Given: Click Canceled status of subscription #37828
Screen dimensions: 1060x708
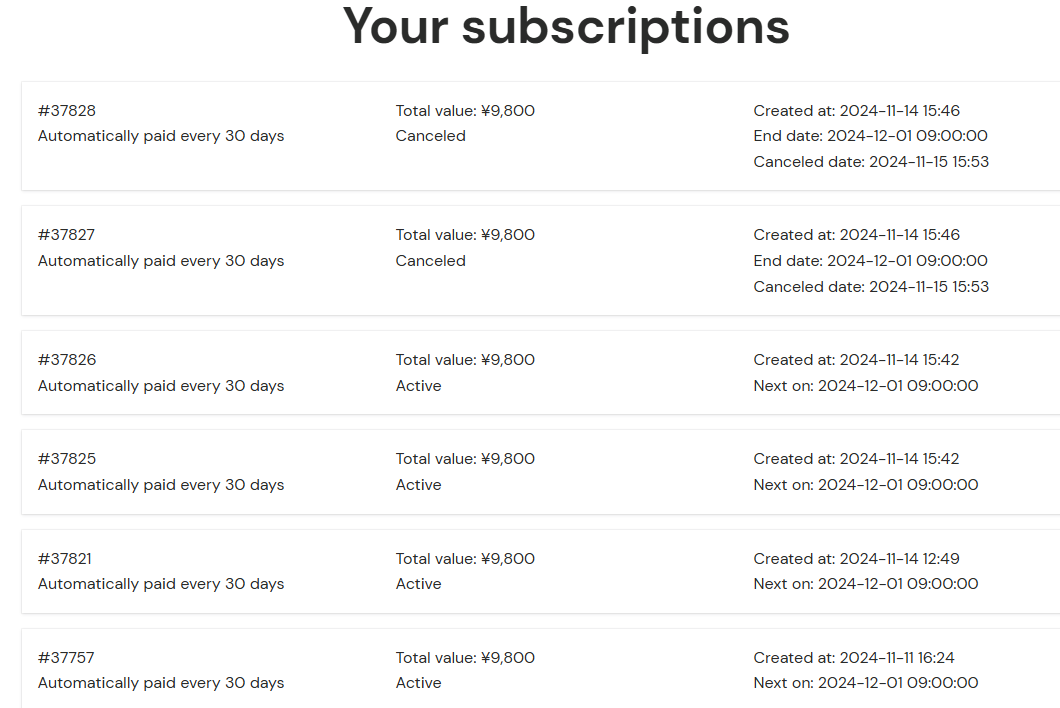Looking at the screenshot, I should coord(430,136).
